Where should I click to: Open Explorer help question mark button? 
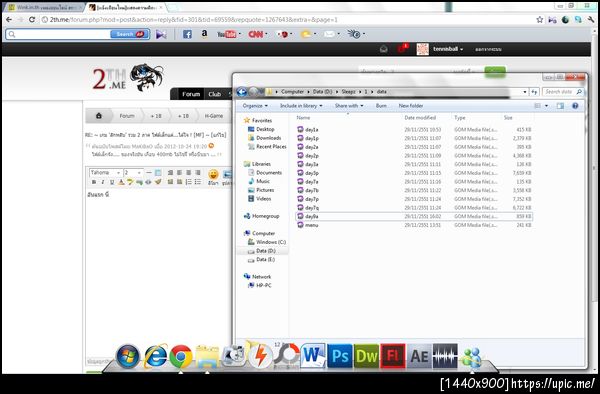[x=575, y=106]
